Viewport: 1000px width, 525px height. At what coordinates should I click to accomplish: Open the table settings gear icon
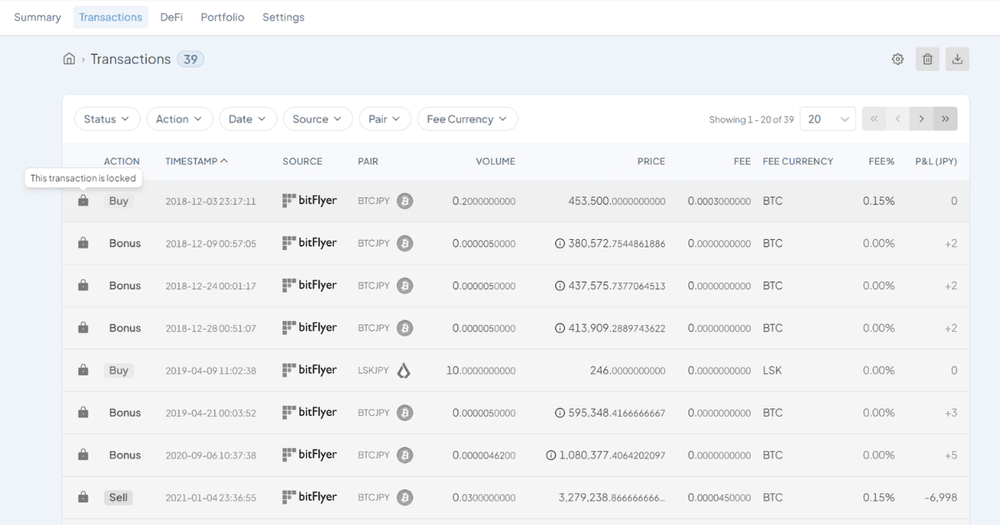pyautogui.click(x=897, y=59)
